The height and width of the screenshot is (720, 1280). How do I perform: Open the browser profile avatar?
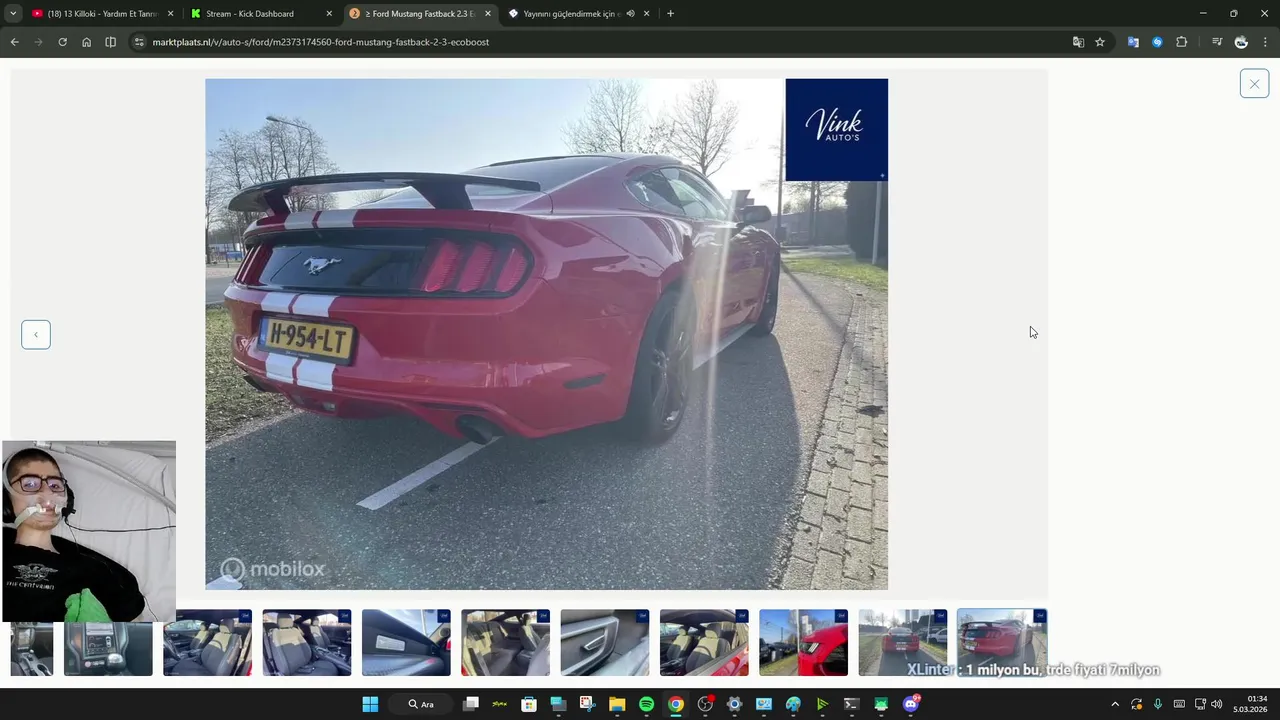pos(1241,42)
